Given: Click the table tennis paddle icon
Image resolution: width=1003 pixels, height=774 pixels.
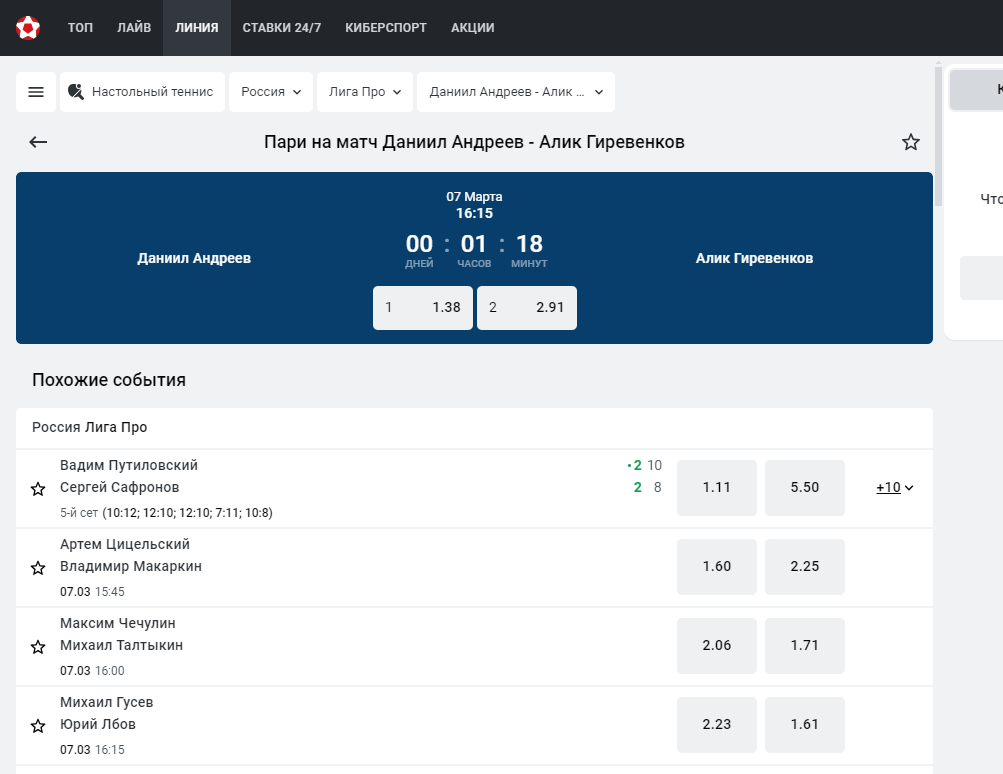Looking at the screenshot, I should click(x=76, y=92).
